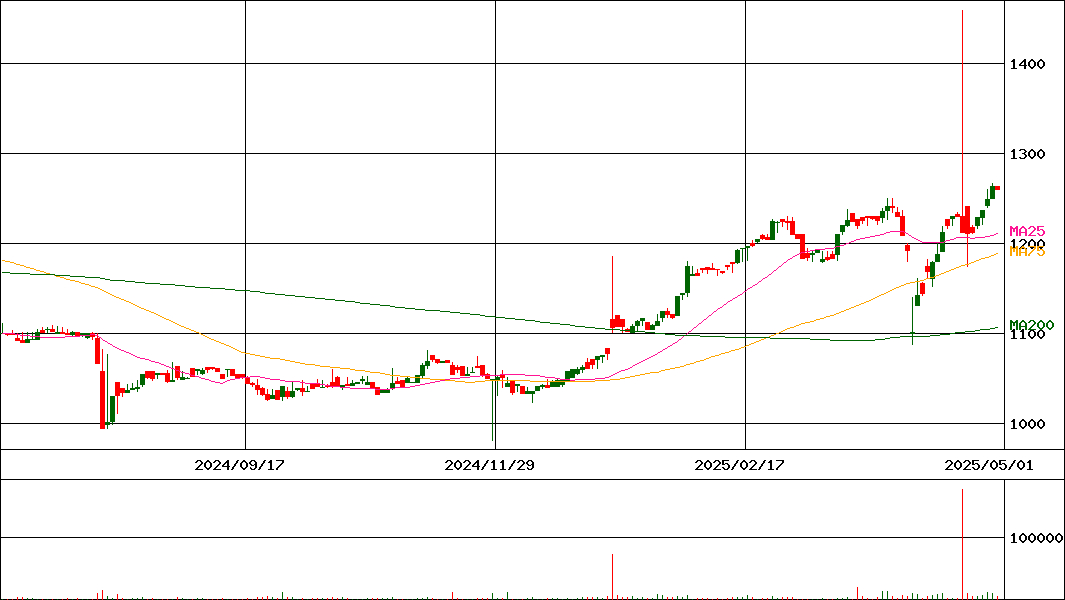Click the tallest red volume bar
Image resolution: width=1065 pixels, height=600 pixels.
(962, 544)
